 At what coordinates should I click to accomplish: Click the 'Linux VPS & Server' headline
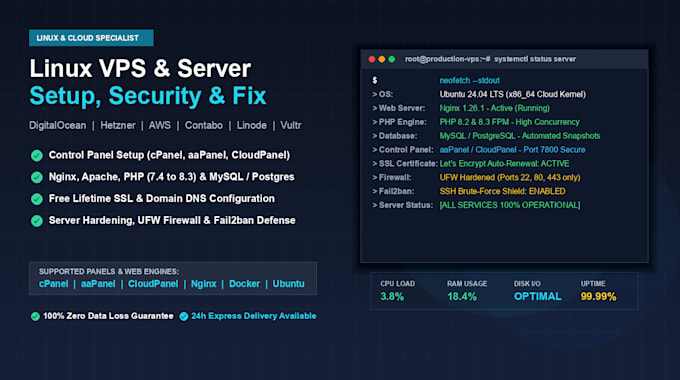click(140, 69)
